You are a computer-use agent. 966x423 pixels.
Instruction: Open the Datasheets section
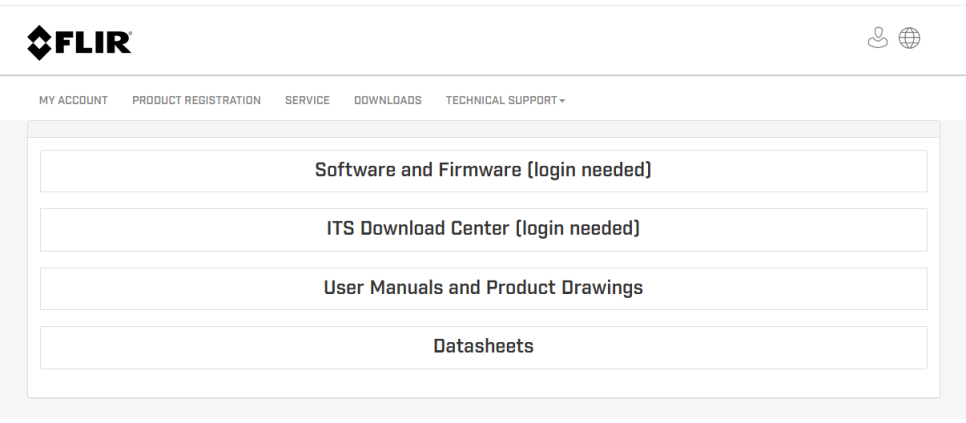click(484, 348)
